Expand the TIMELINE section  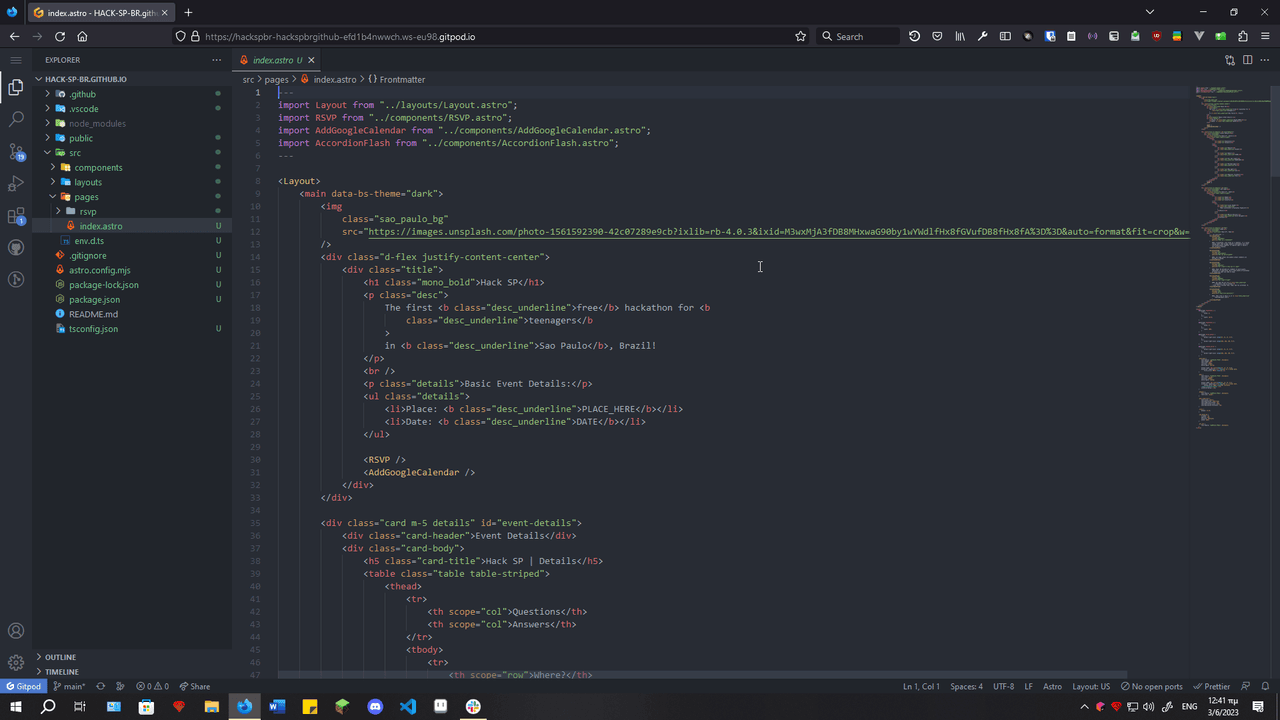coord(61,672)
